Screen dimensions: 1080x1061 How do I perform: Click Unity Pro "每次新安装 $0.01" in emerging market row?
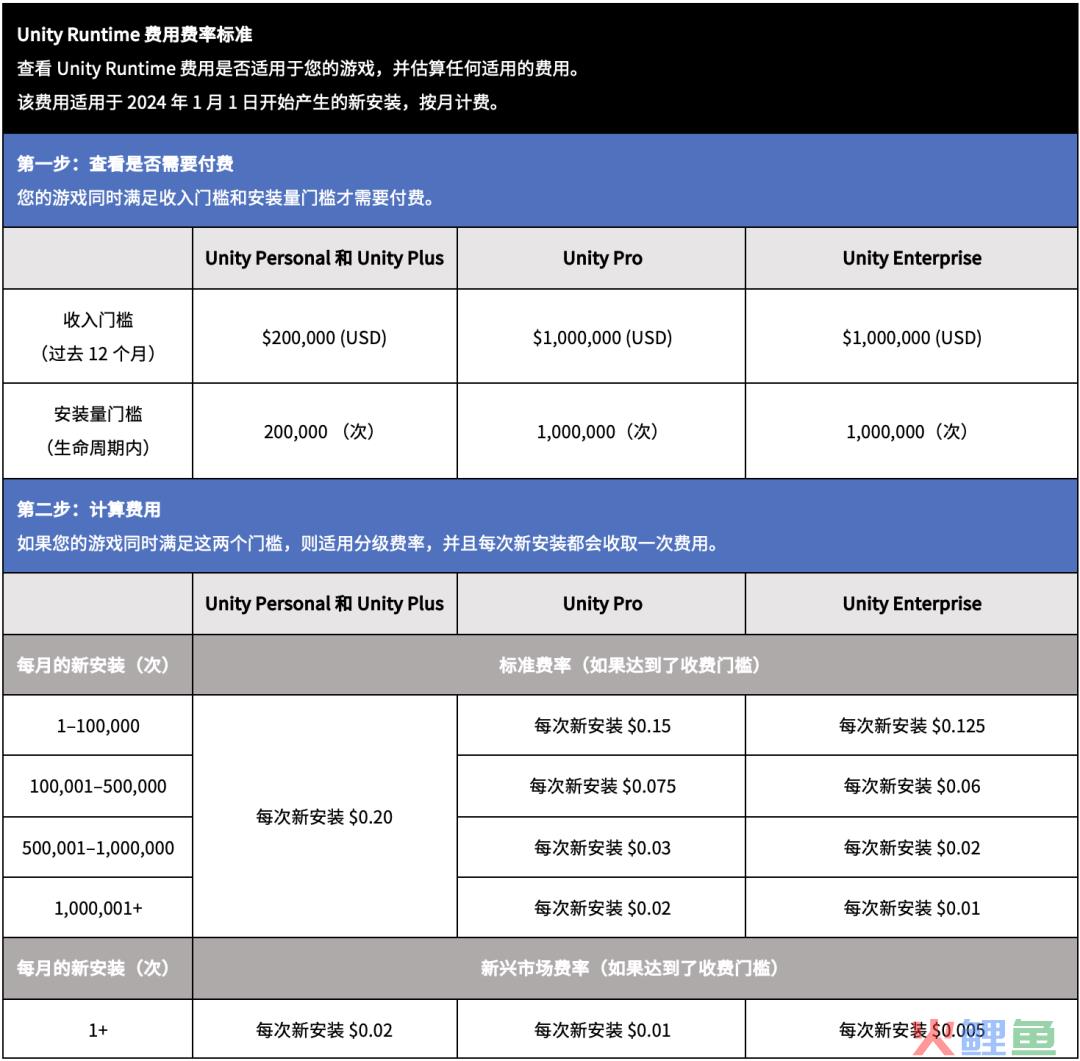point(602,1030)
